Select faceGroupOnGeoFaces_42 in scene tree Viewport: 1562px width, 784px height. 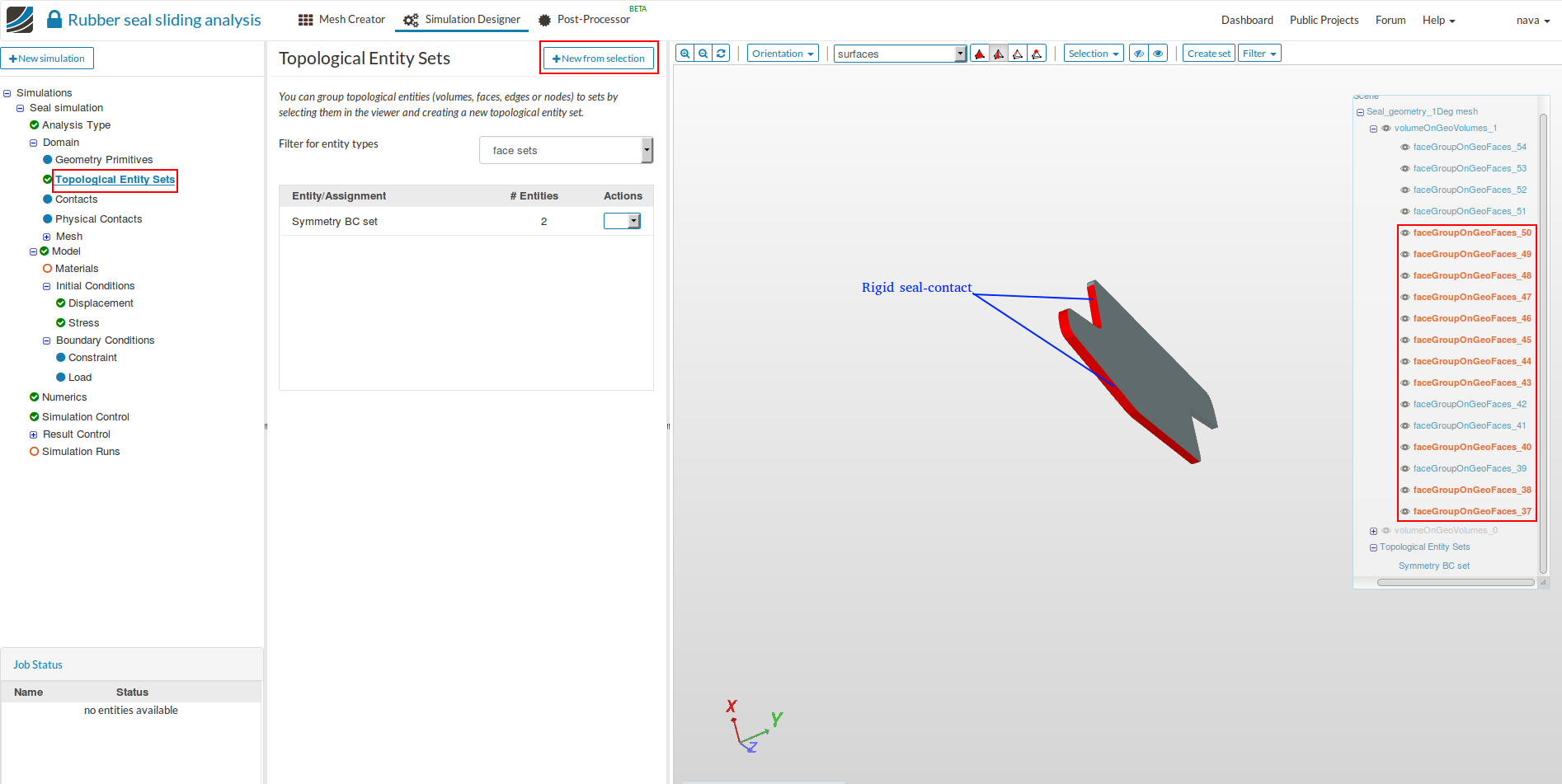click(x=1470, y=405)
